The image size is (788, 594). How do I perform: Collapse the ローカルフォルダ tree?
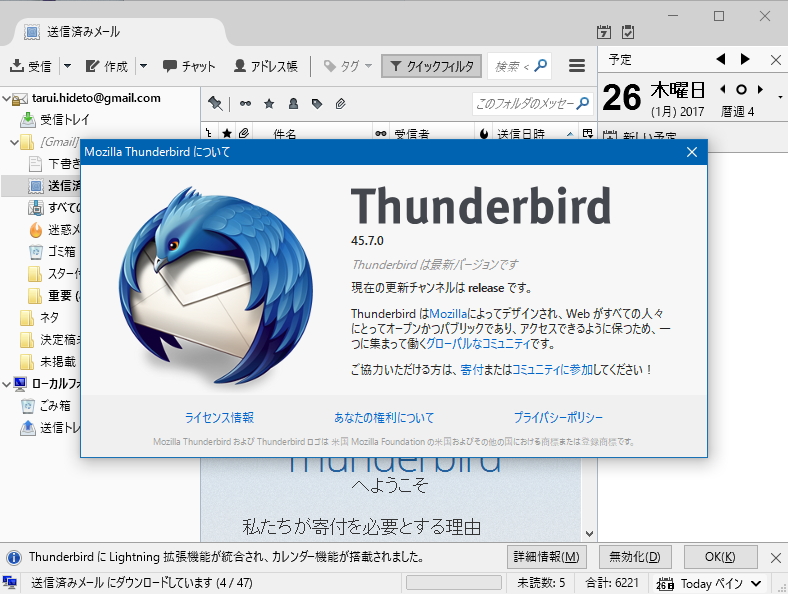point(7,384)
